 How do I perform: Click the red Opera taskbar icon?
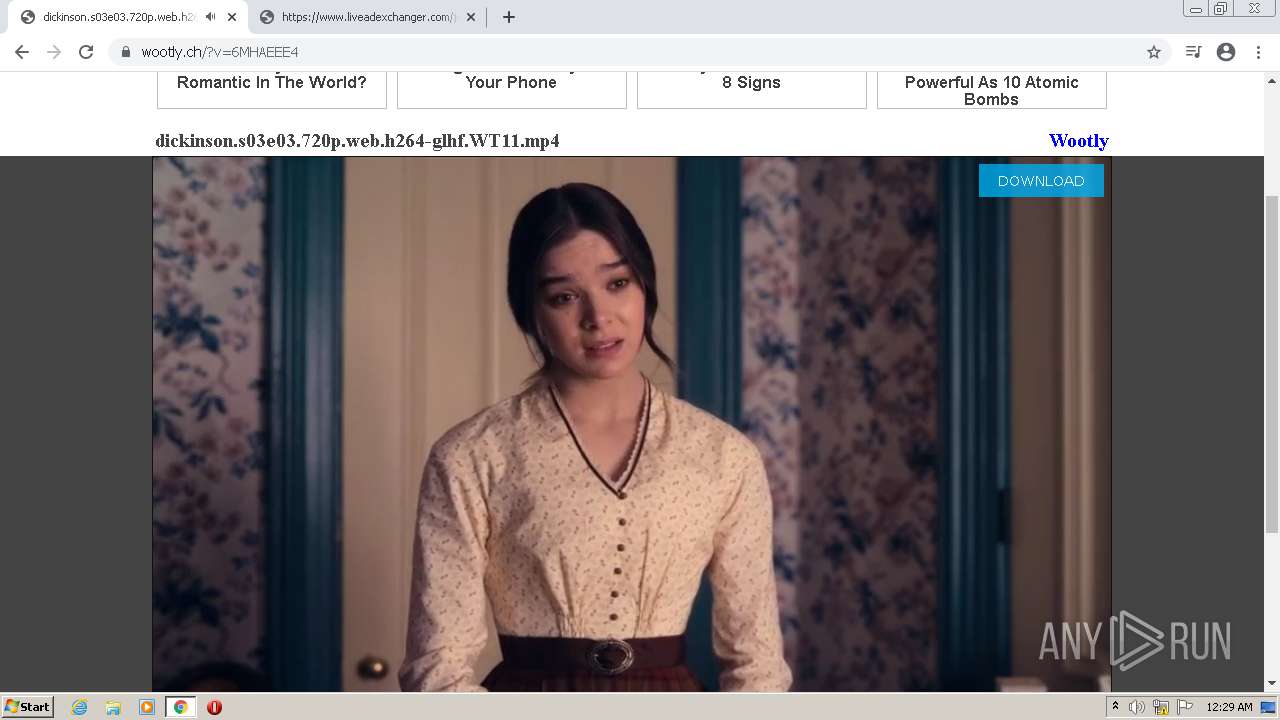(214, 707)
